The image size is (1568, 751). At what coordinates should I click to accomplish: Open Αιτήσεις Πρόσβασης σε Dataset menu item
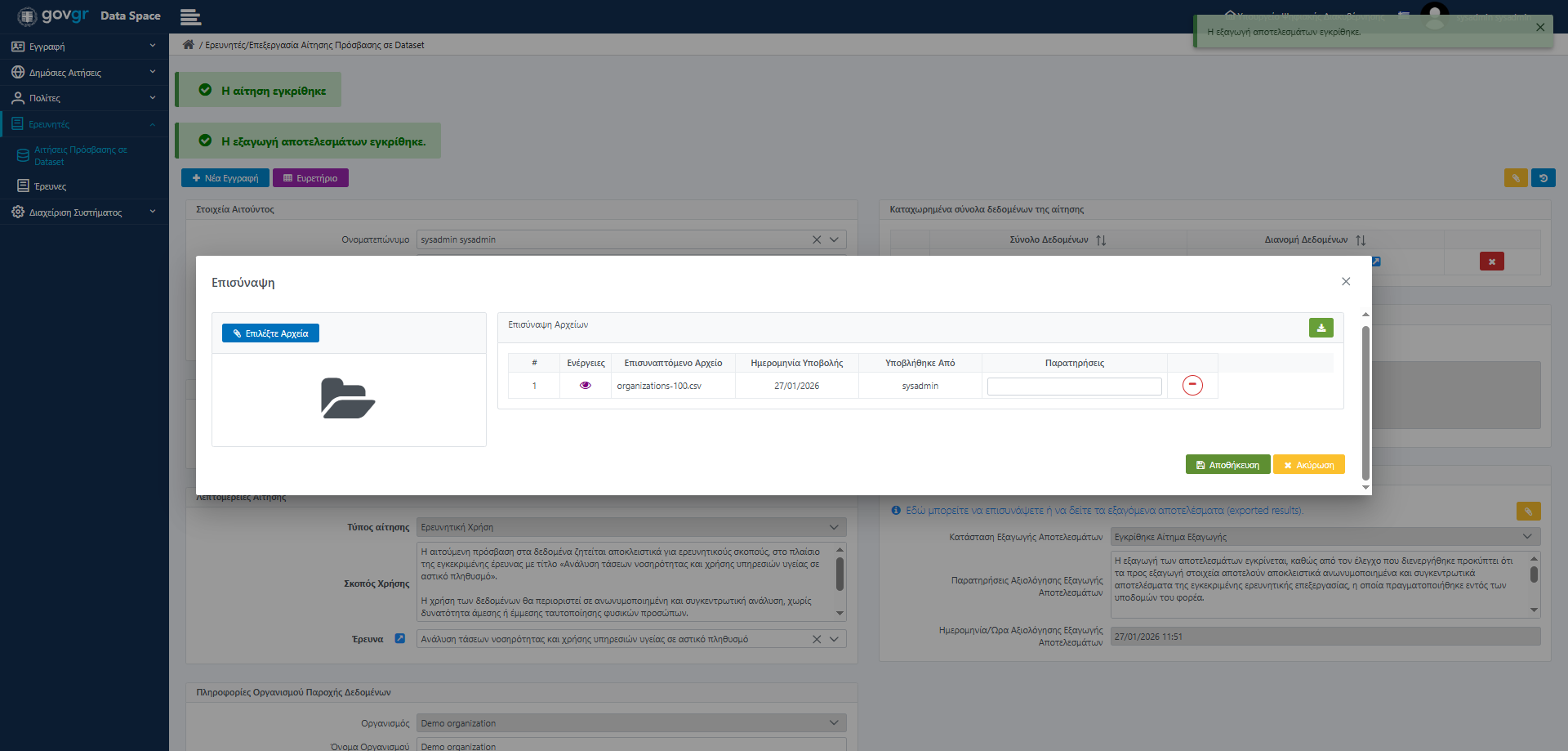tap(80, 155)
